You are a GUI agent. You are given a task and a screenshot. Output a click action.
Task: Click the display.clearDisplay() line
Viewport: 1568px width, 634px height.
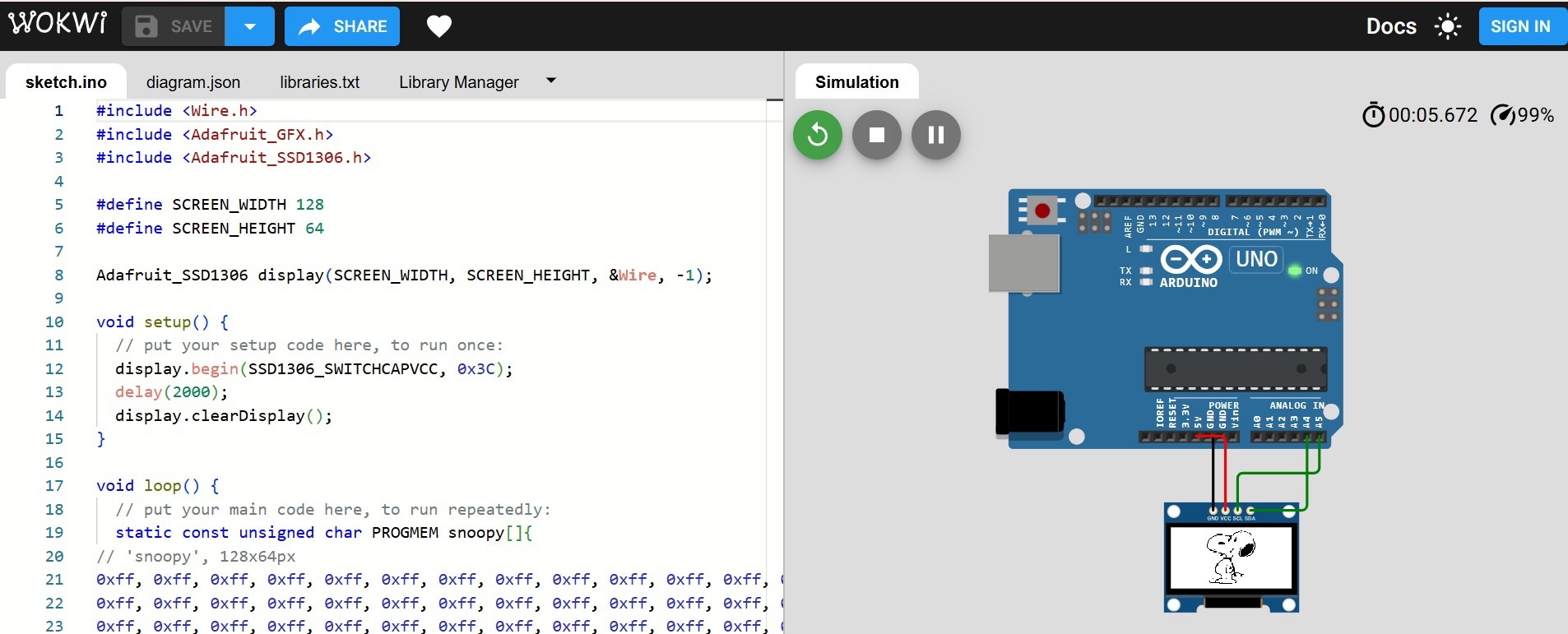224,415
